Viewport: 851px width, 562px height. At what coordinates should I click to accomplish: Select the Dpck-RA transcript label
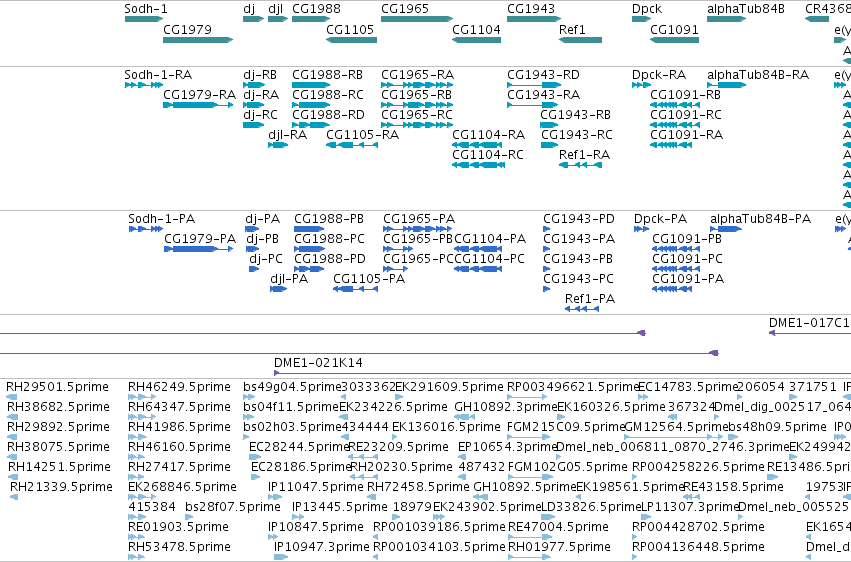tap(659, 74)
